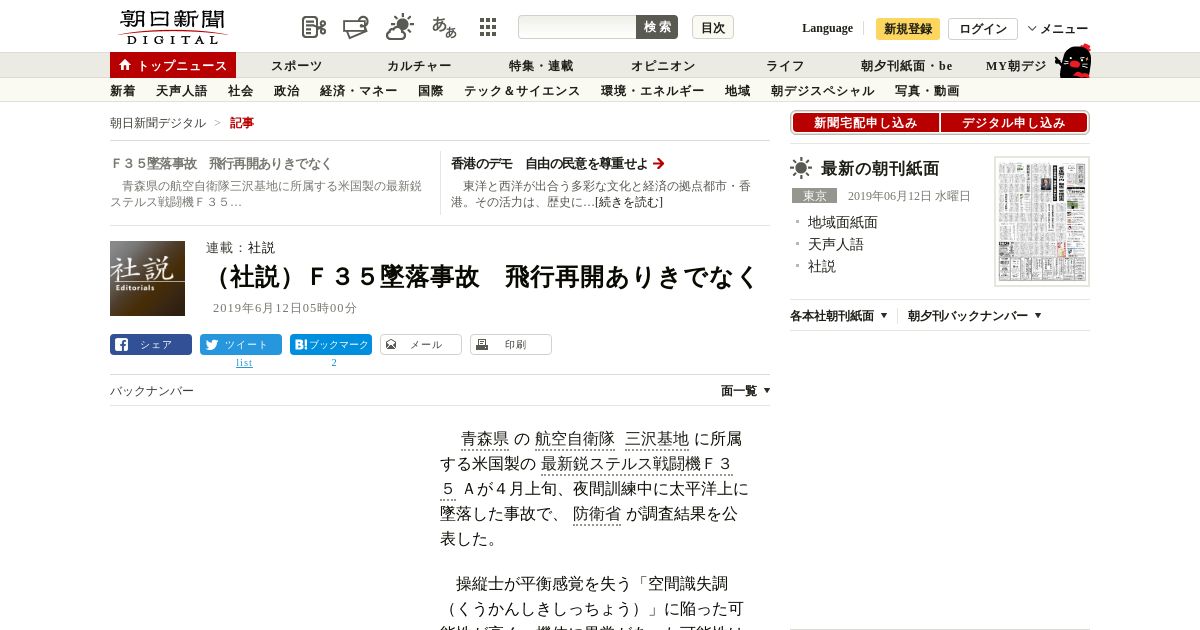Add a Hatena bookmark for the article
Screen dimensions: 1200x630
(x=331, y=345)
